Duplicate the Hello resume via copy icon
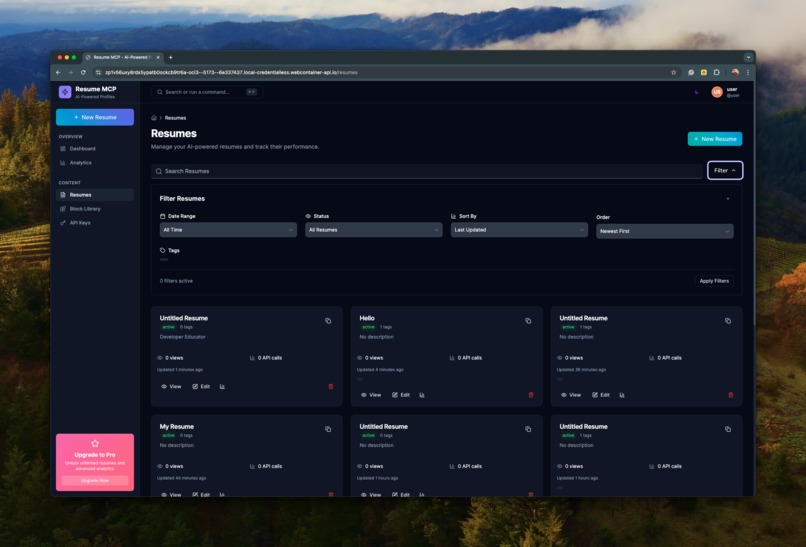The height and width of the screenshot is (547, 806). coord(528,321)
